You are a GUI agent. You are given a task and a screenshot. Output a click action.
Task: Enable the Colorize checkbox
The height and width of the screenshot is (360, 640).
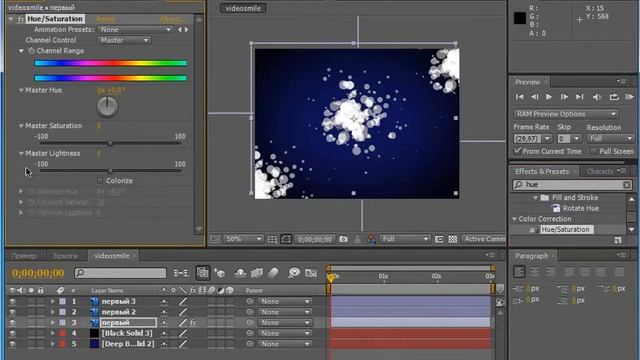pyautogui.click(x=100, y=180)
